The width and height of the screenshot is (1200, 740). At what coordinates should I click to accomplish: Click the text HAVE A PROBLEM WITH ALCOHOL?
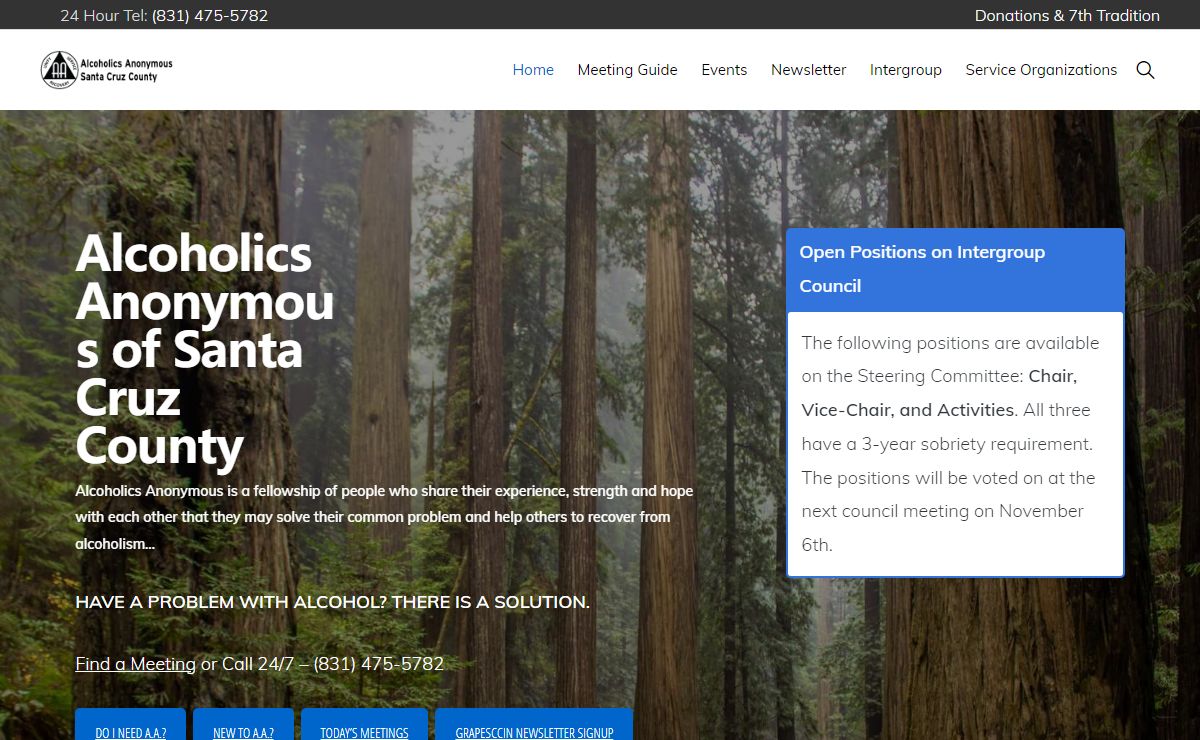point(231,602)
